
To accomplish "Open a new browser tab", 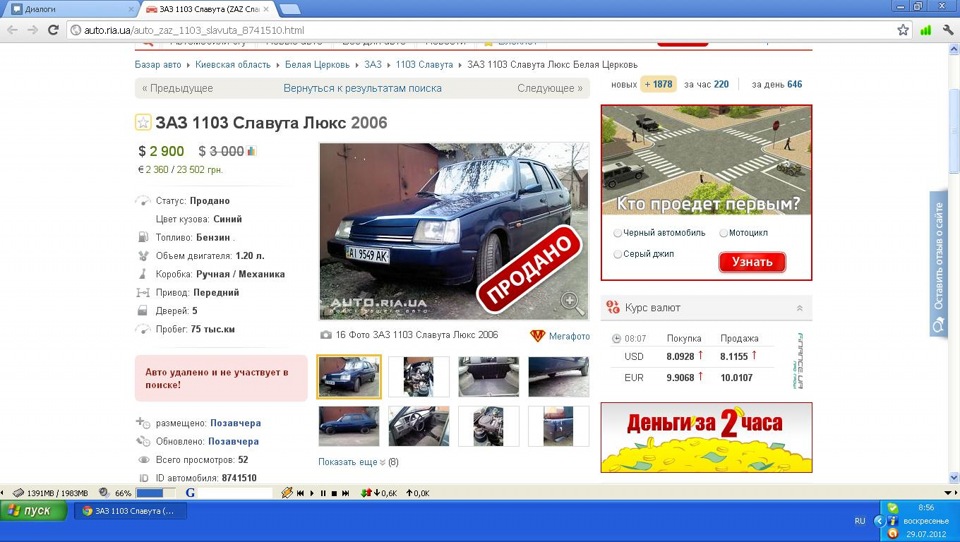I will (290, 9).
